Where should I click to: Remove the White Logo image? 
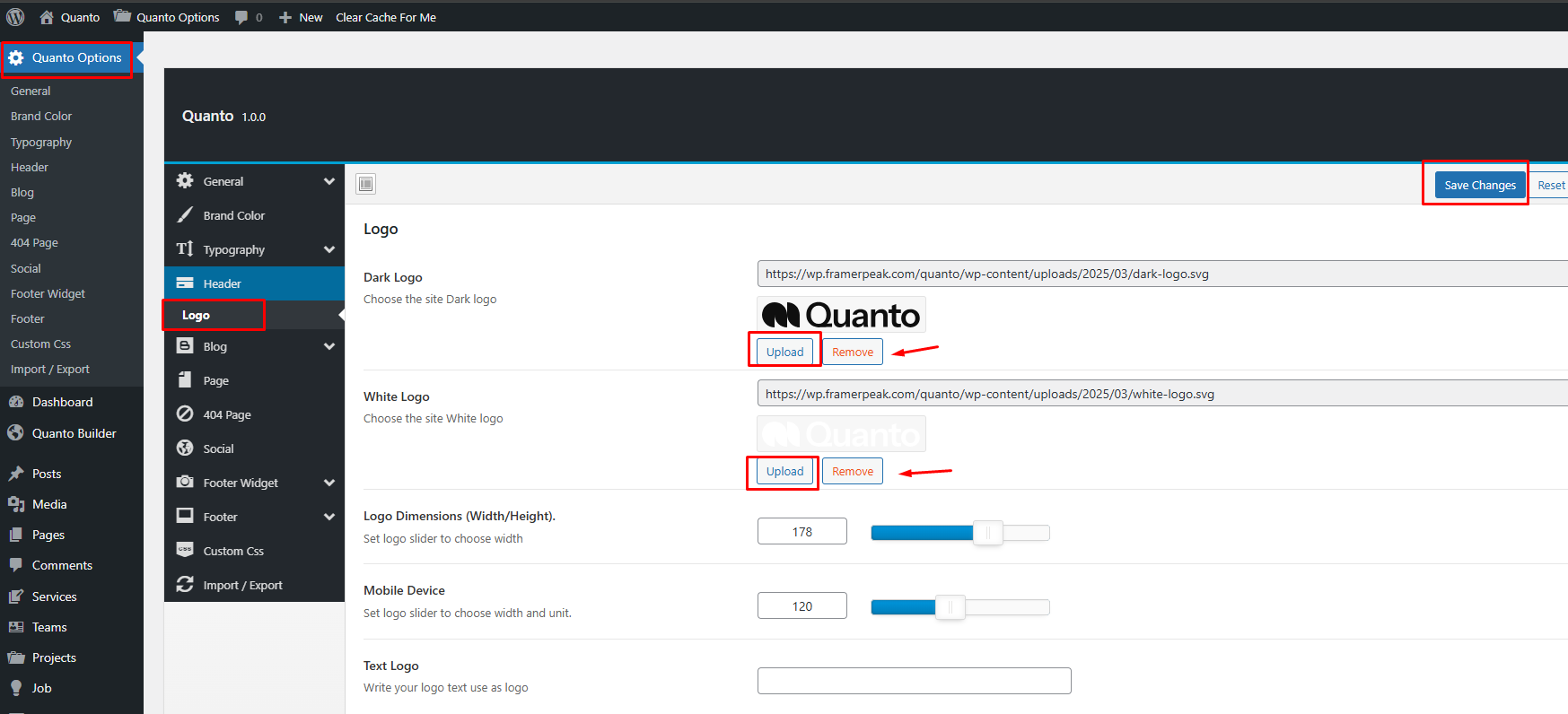click(x=853, y=471)
